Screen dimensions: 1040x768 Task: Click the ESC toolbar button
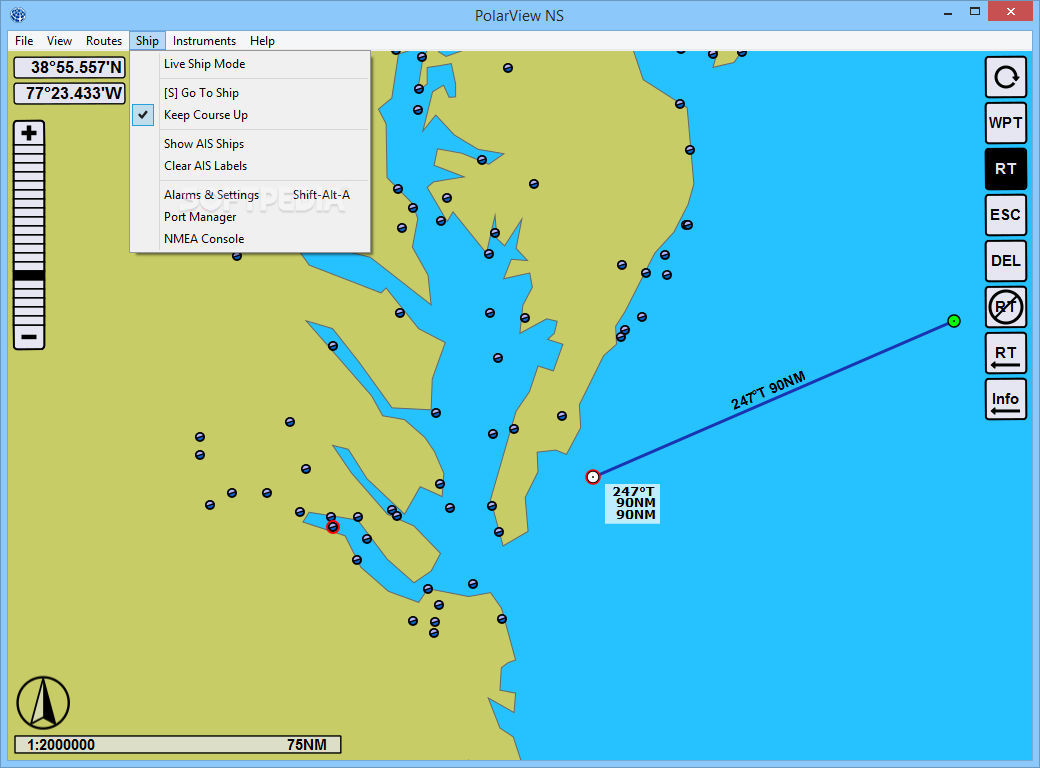[x=1006, y=215]
